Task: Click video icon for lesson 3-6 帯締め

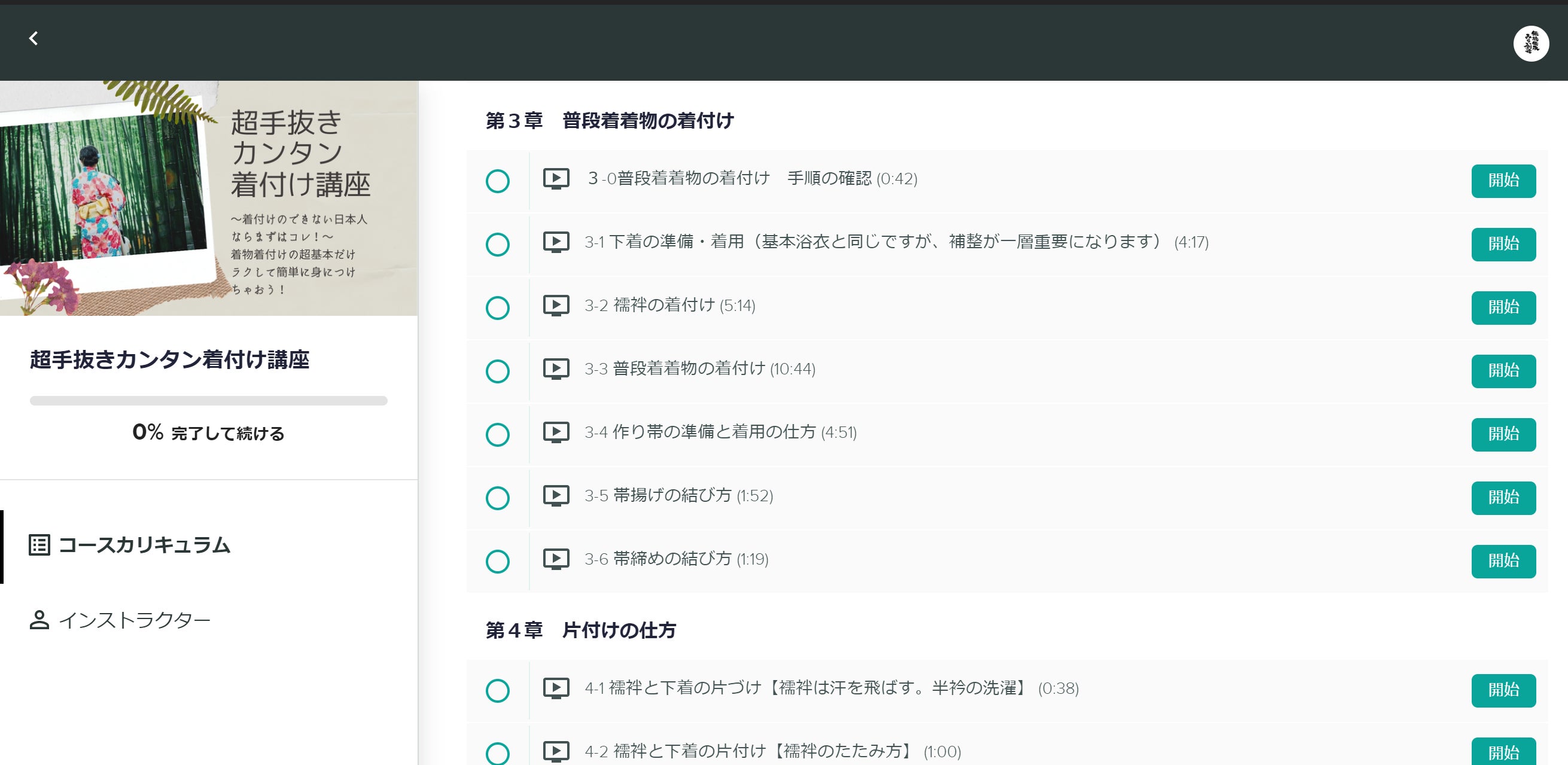Action: [x=556, y=559]
